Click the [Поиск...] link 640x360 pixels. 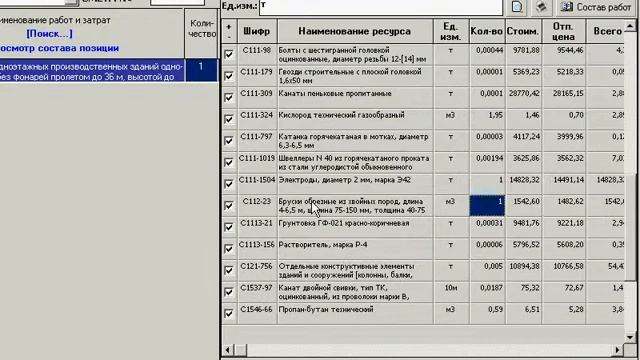click(x=49, y=34)
